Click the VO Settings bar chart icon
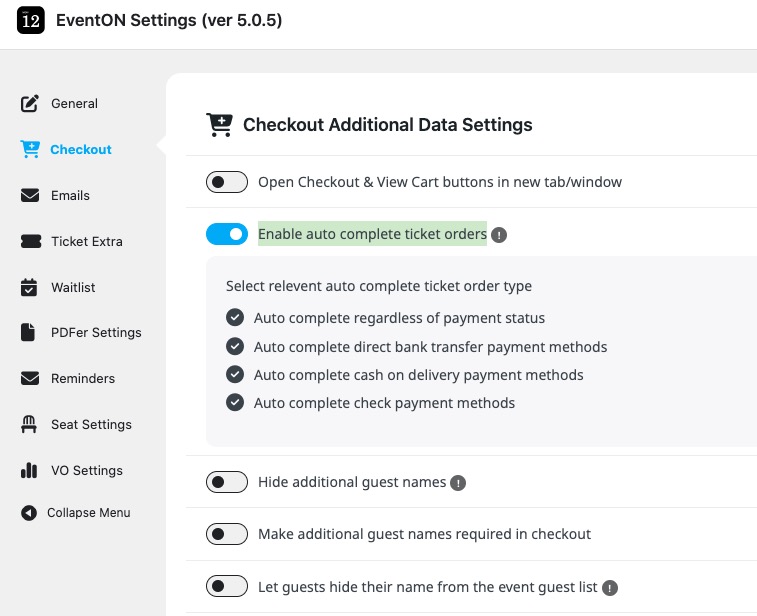This screenshot has width=757, height=616. point(30,470)
